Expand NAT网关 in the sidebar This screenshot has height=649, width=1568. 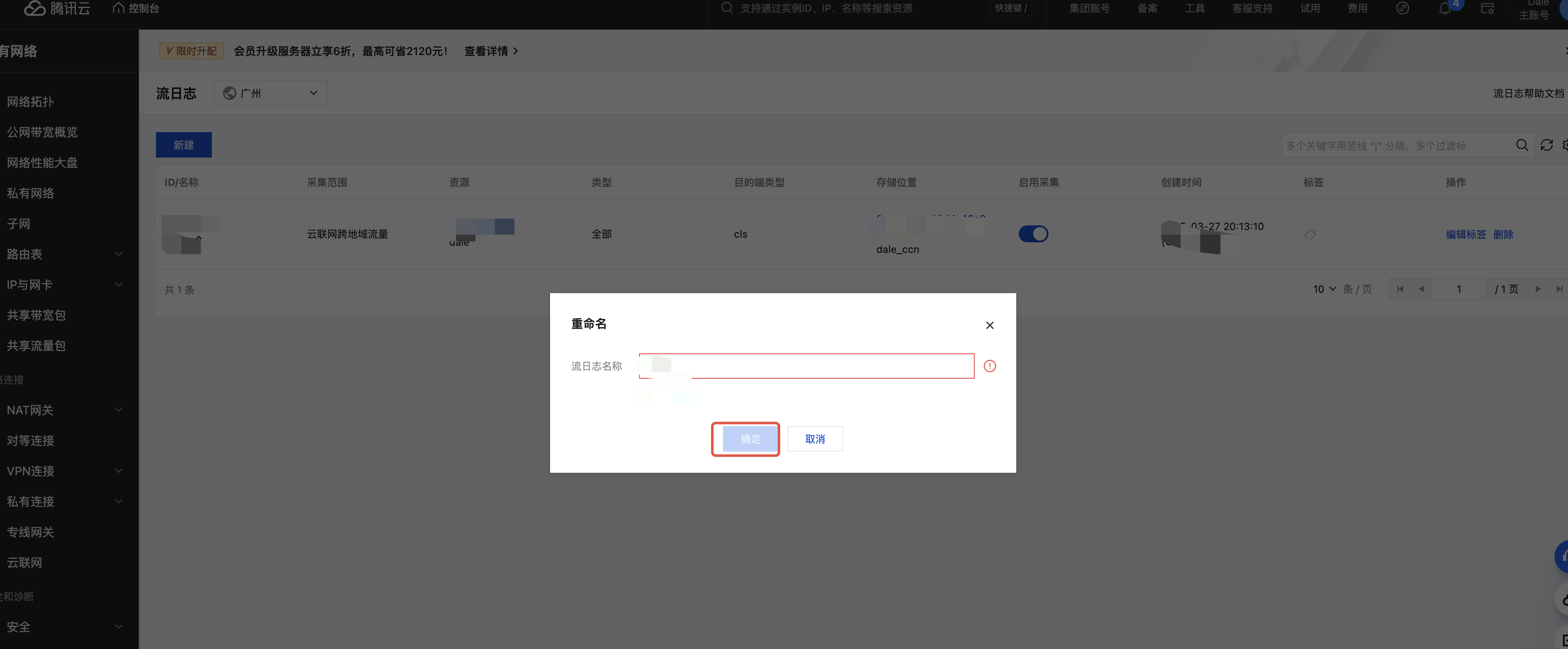point(119,410)
